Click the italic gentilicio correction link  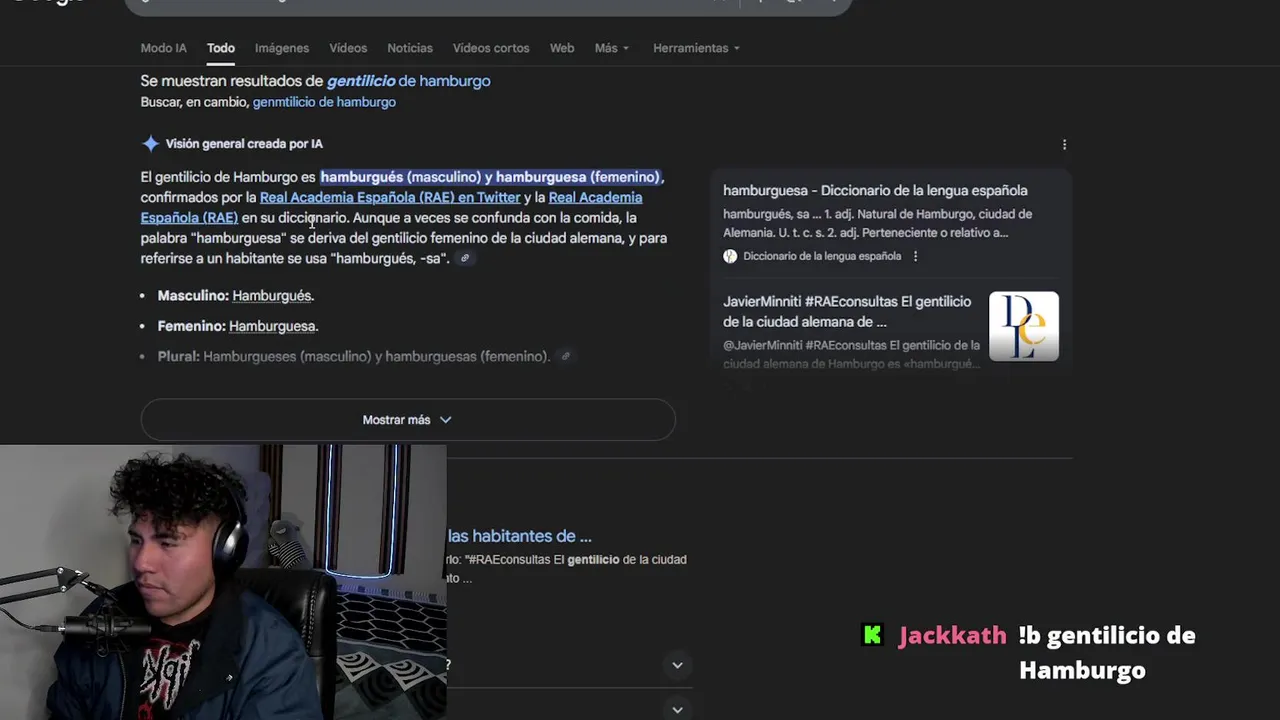pos(360,81)
